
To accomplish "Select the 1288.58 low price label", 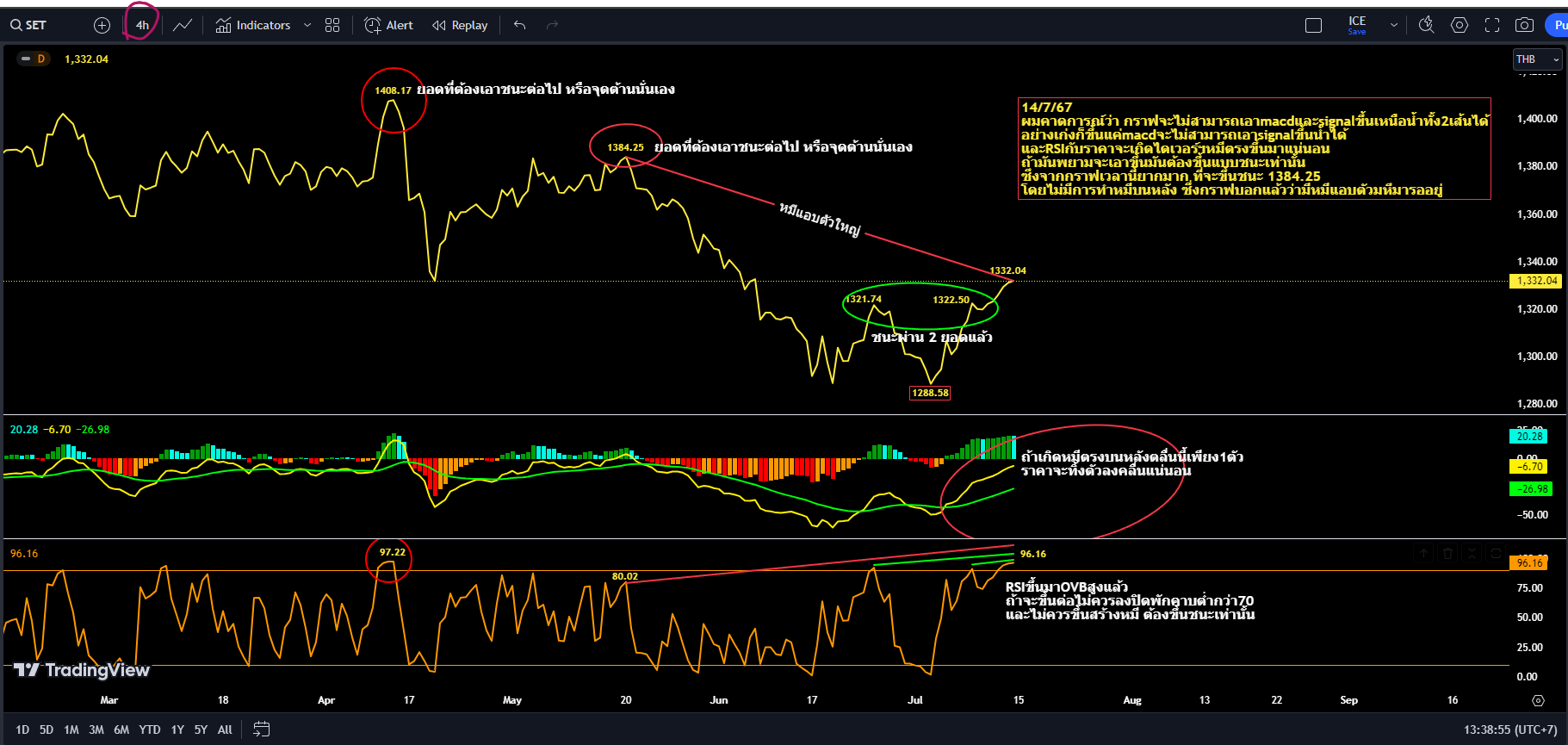I will pyautogui.click(x=930, y=393).
